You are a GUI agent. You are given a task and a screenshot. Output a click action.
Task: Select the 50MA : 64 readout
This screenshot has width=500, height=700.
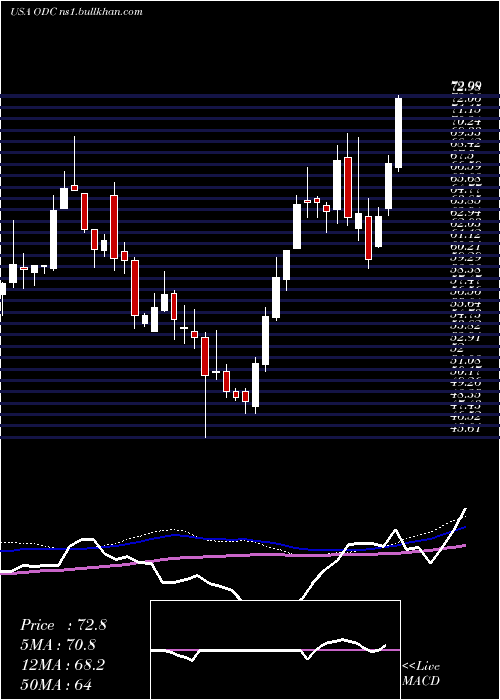[56, 685]
